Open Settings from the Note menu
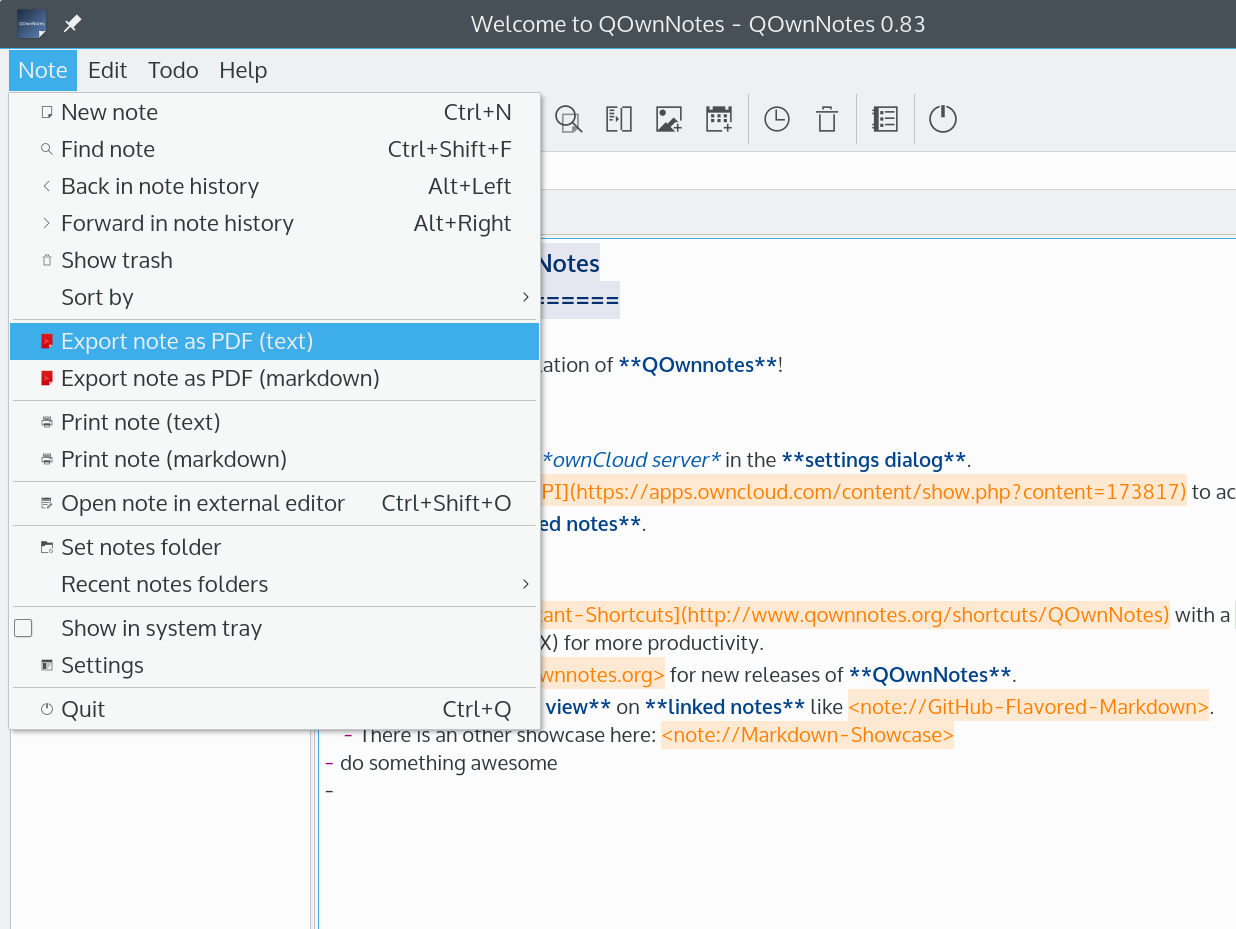 (x=274, y=665)
